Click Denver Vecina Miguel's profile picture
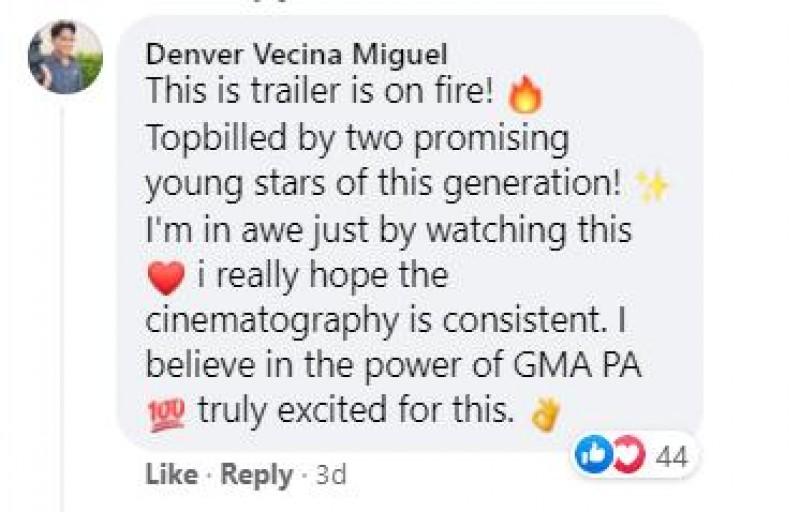This screenshot has height=512, width=800. click(x=65, y=57)
